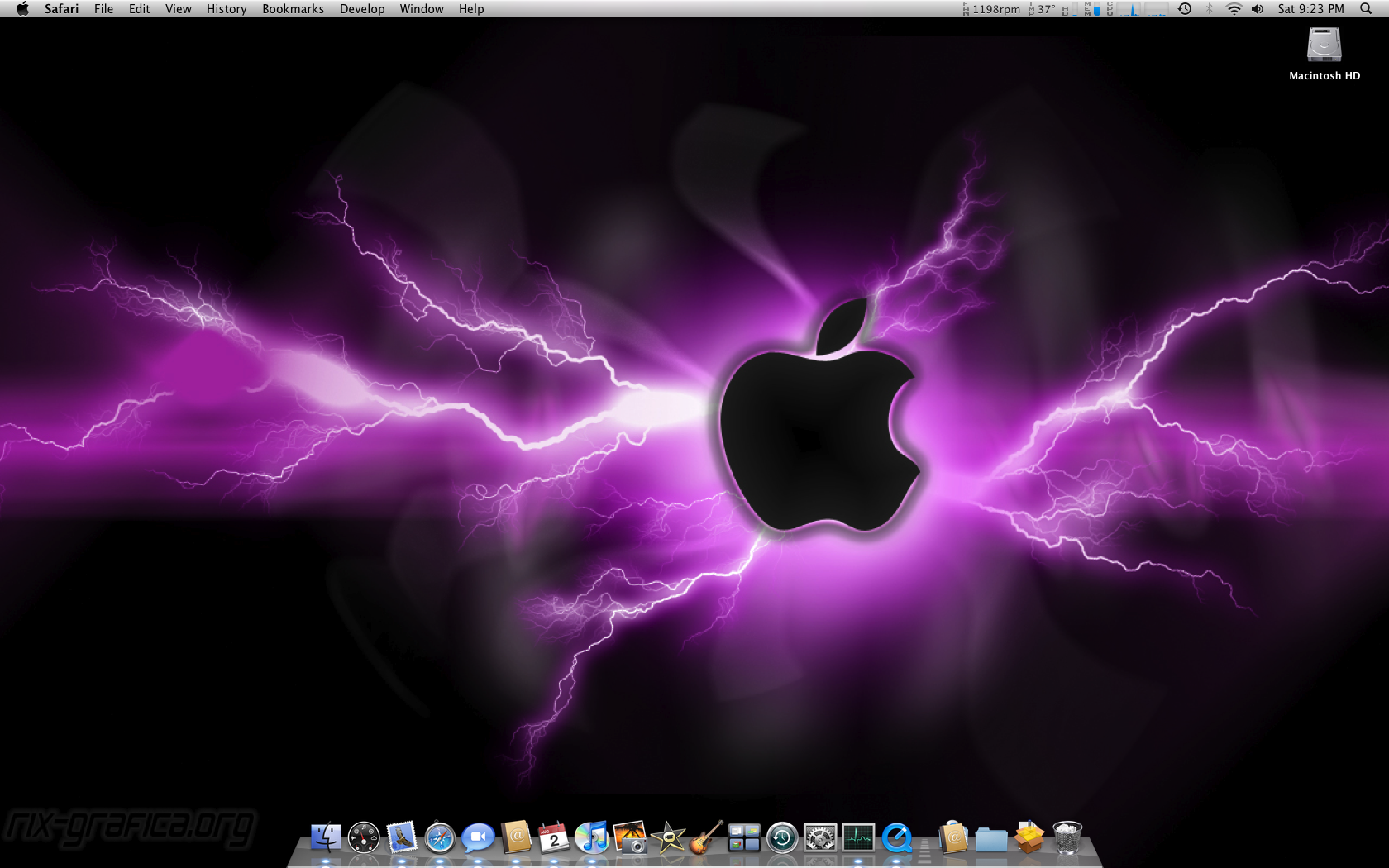Open the History menu
Screen dimensions: 1389x868
click(x=227, y=9)
